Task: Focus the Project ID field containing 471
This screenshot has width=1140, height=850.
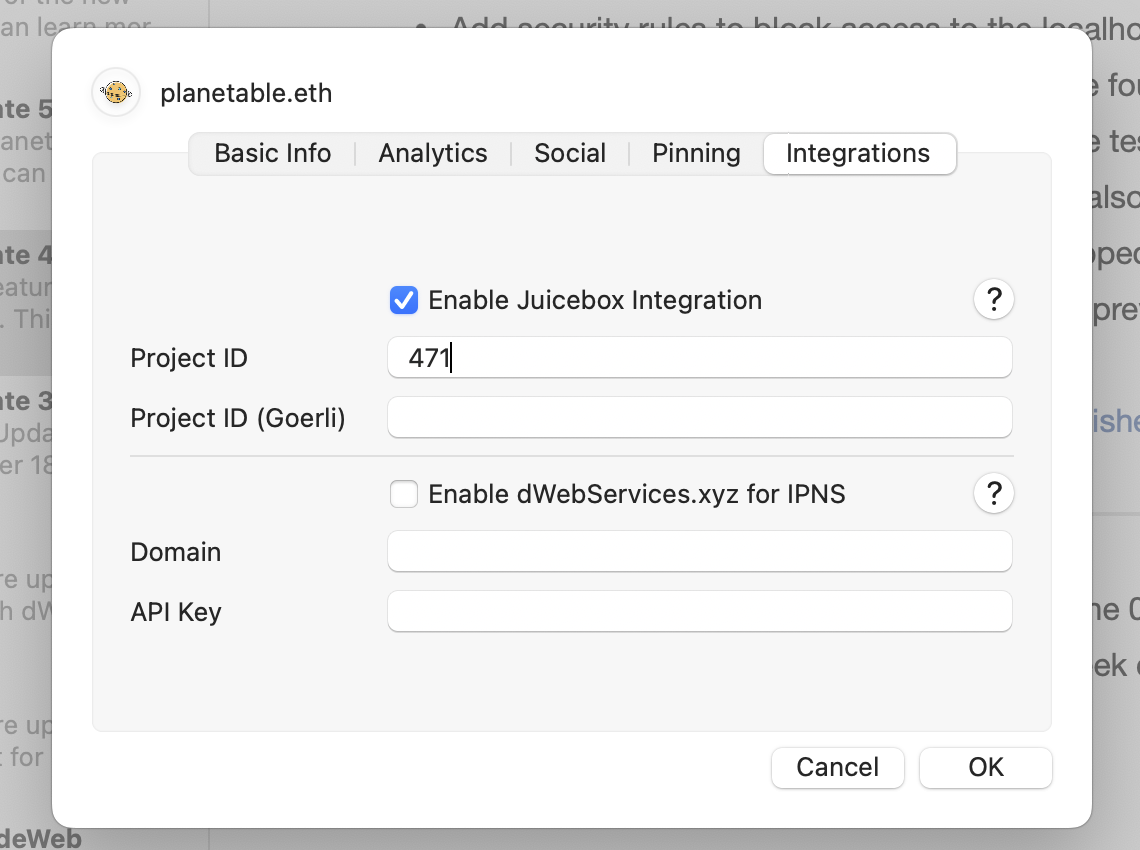Action: click(700, 358)
